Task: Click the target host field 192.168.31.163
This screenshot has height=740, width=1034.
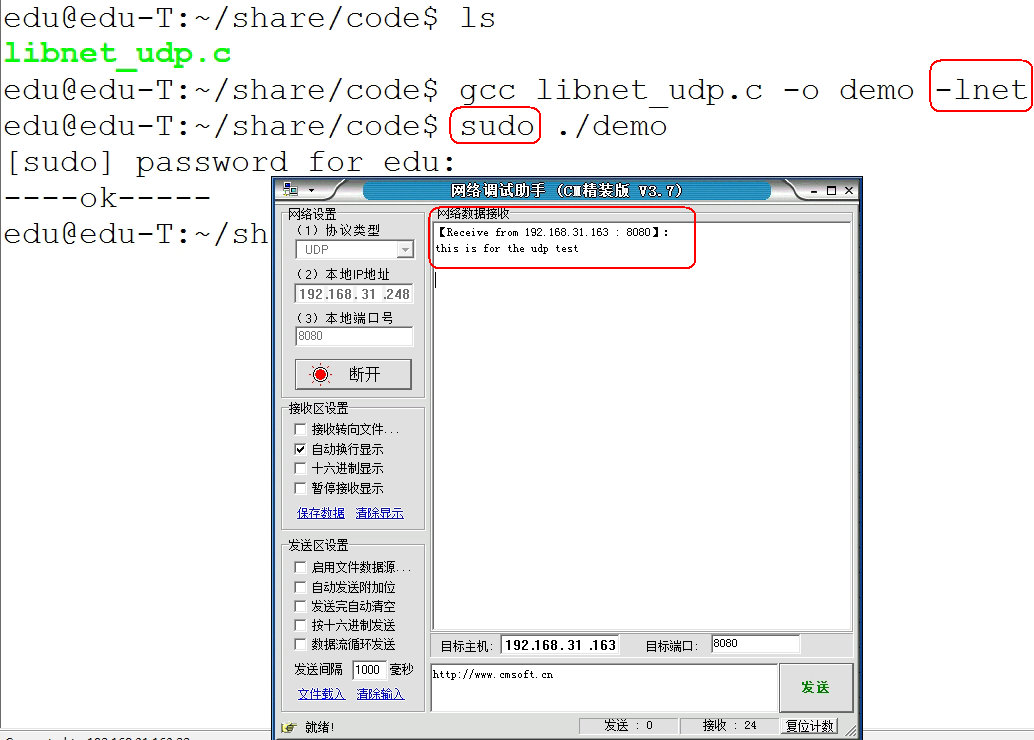Action: pyautogui.click(x=560, y=645)
